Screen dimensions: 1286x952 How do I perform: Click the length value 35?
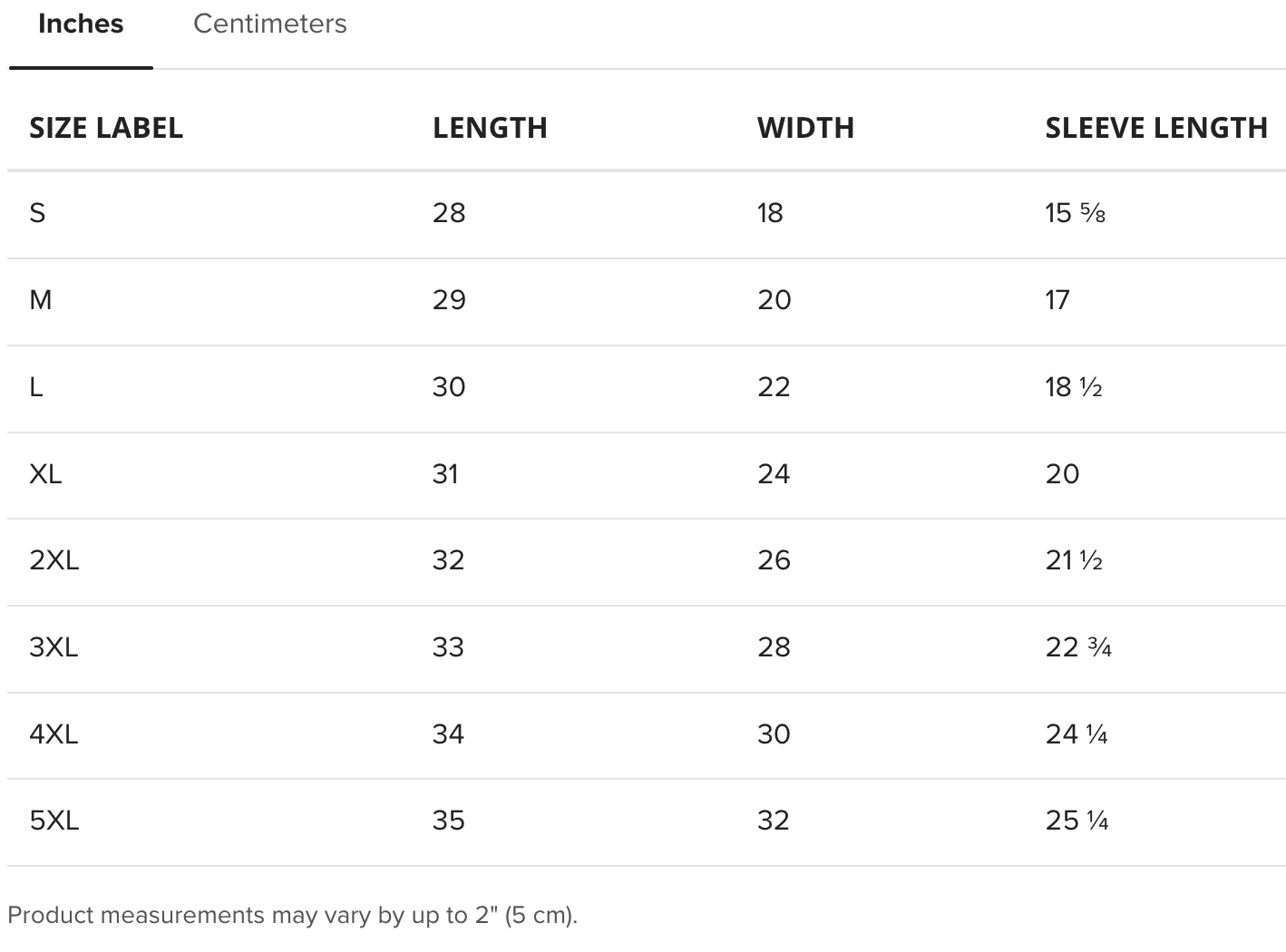coord(449,821)
